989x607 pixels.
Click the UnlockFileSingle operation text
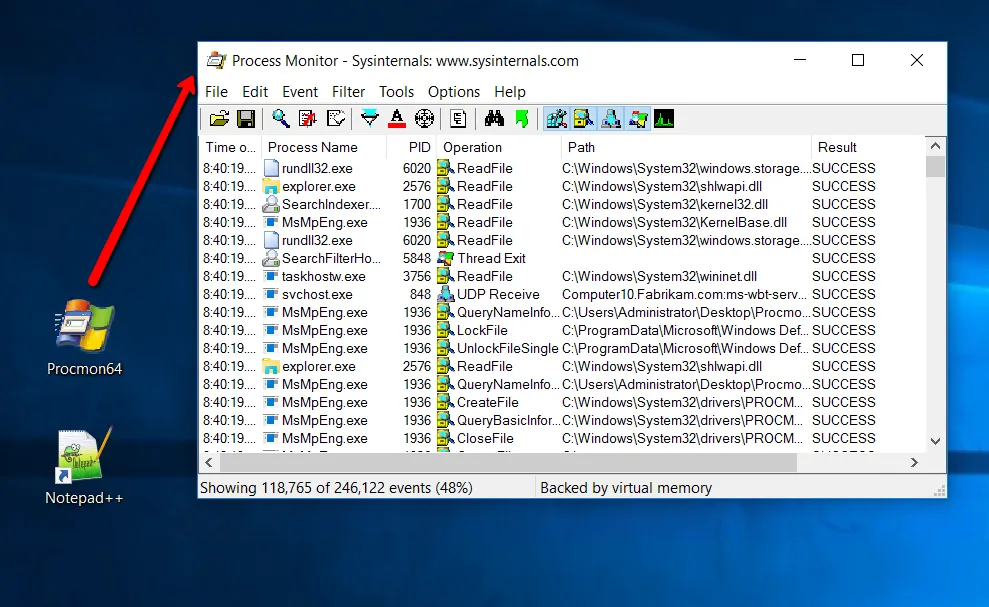click(x=508, y=348)
